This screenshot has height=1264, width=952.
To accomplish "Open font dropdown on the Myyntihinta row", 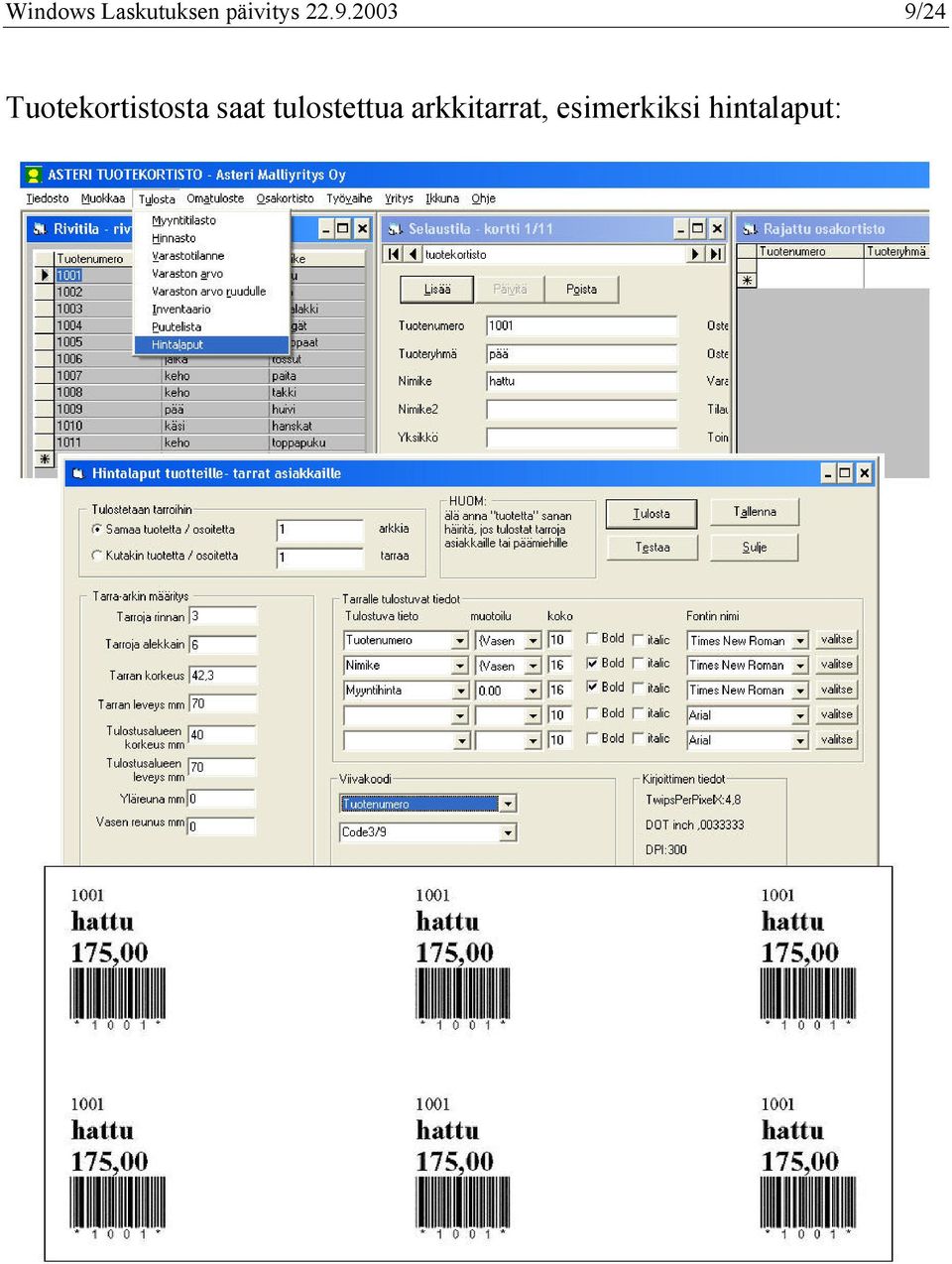I will pyautogui.click(x=800, y=691).
